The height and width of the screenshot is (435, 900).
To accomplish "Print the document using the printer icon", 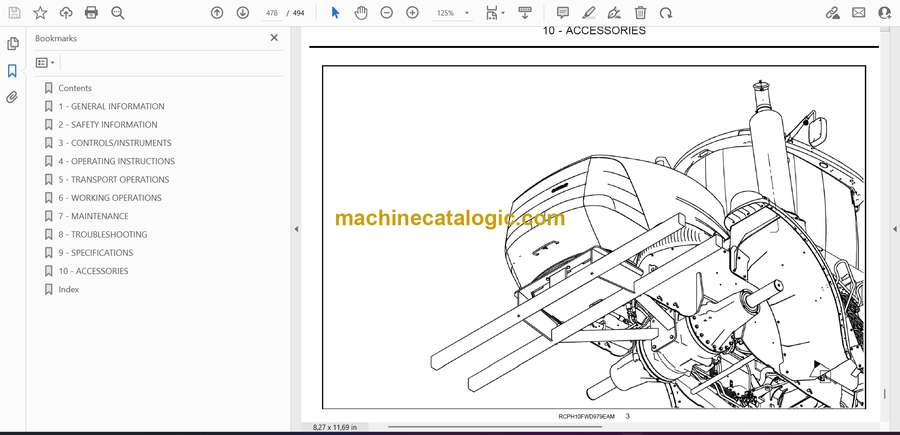I will click(92, 13).
